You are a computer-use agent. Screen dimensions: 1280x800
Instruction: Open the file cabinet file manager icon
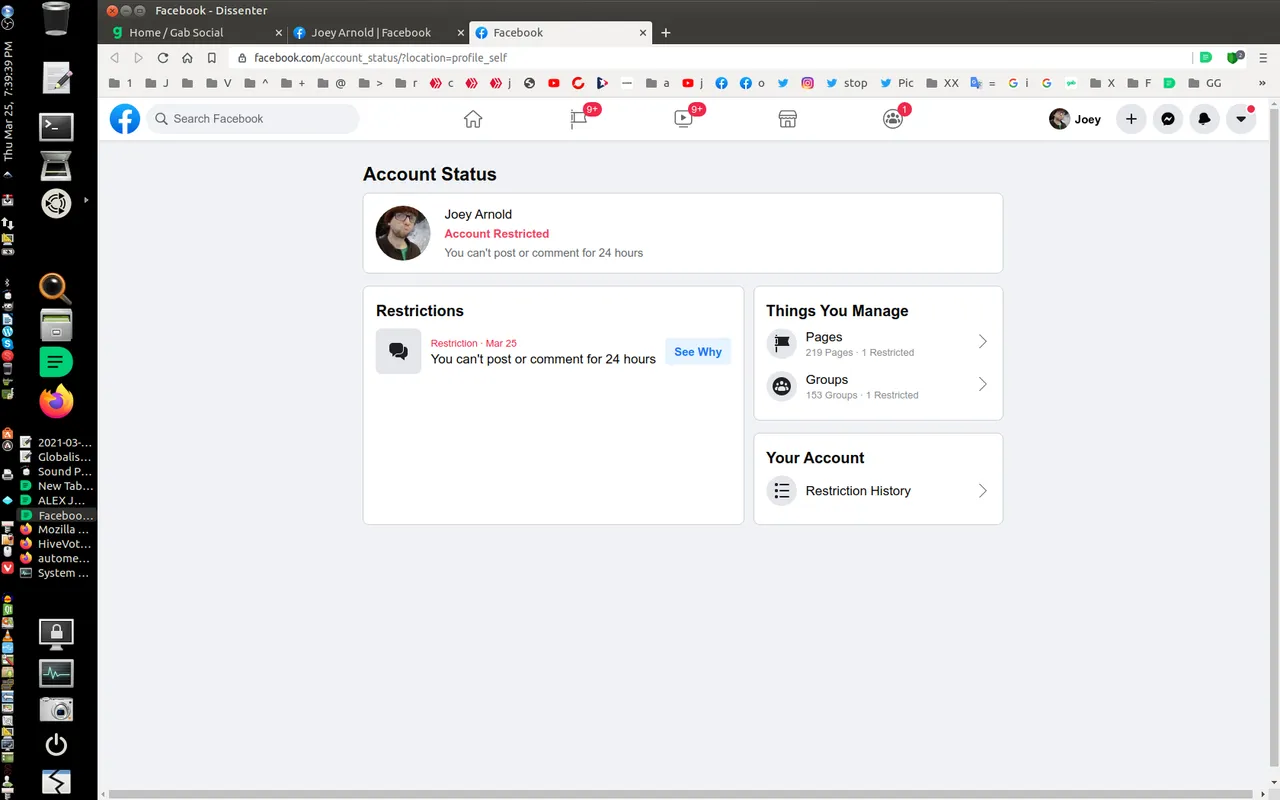point(56,325)
